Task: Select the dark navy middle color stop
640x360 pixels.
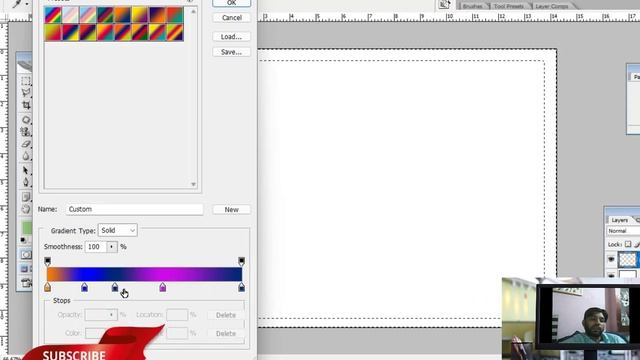Action: 115,287
